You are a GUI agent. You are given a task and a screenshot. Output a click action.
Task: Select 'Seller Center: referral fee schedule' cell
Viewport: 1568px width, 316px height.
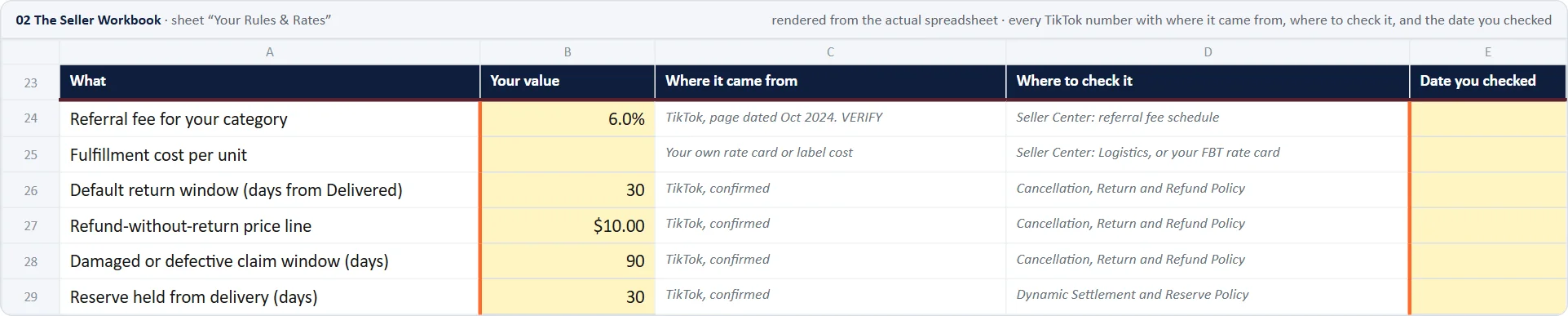[1208, 118]
